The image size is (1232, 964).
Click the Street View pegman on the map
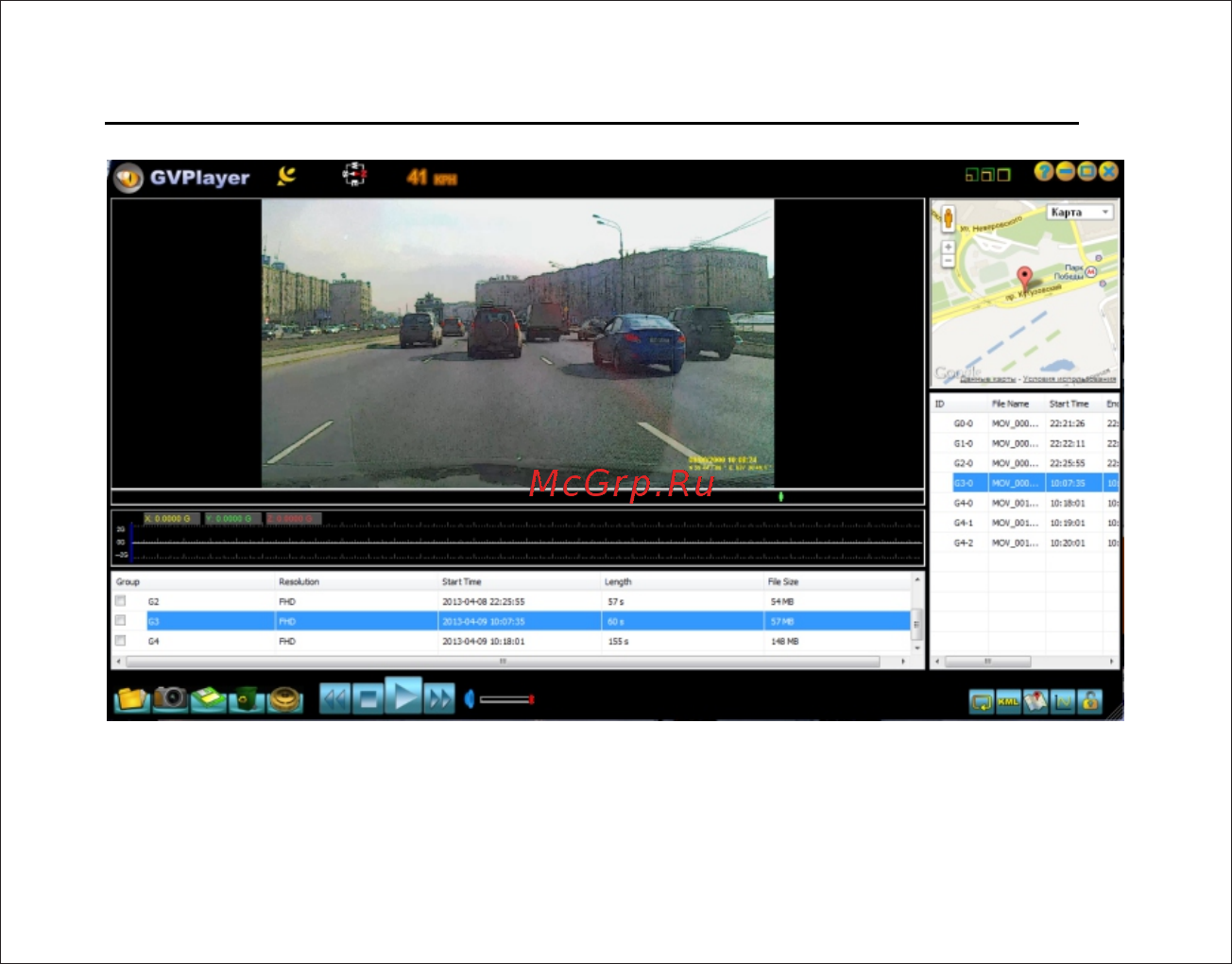coord(949,219)
